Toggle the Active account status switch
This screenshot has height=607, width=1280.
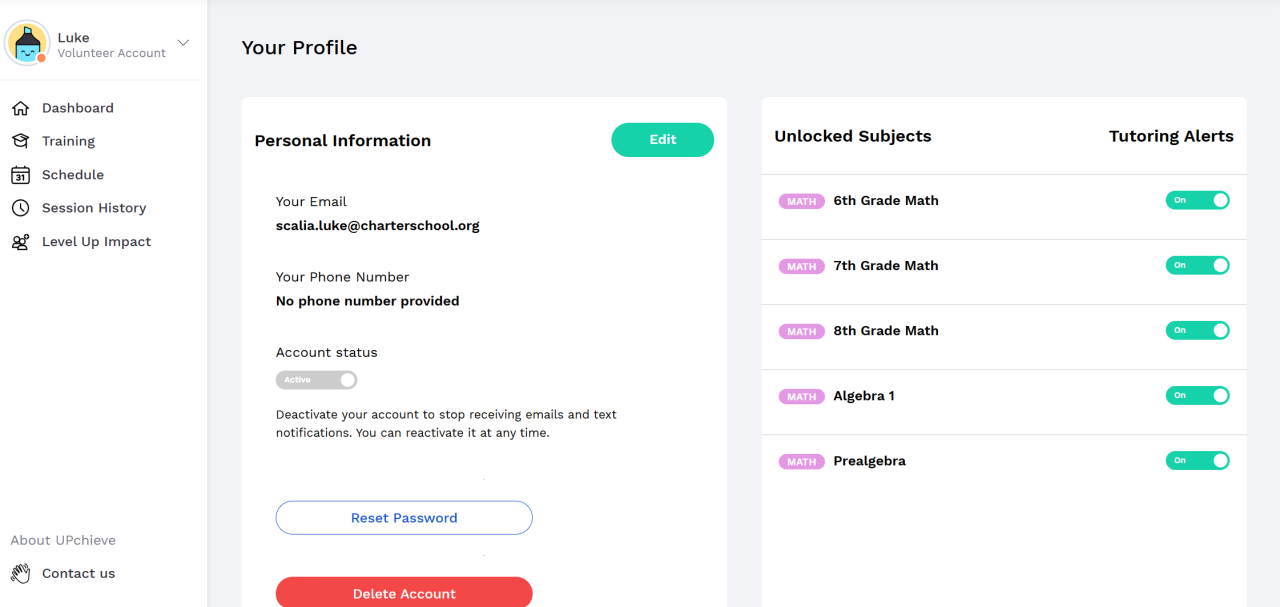316,380
